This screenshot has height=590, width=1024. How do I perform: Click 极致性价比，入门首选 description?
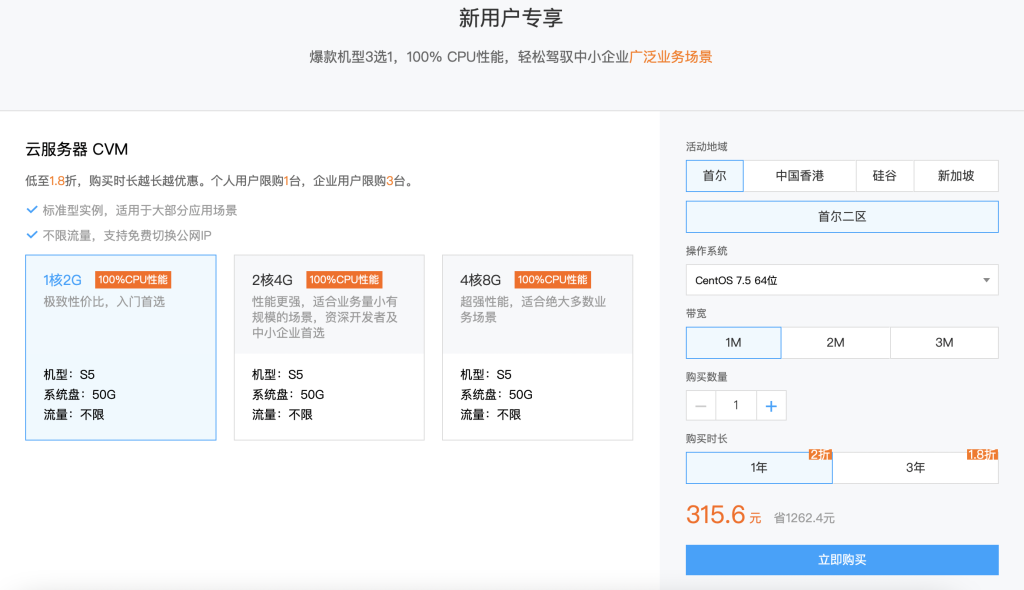[104, 302]
